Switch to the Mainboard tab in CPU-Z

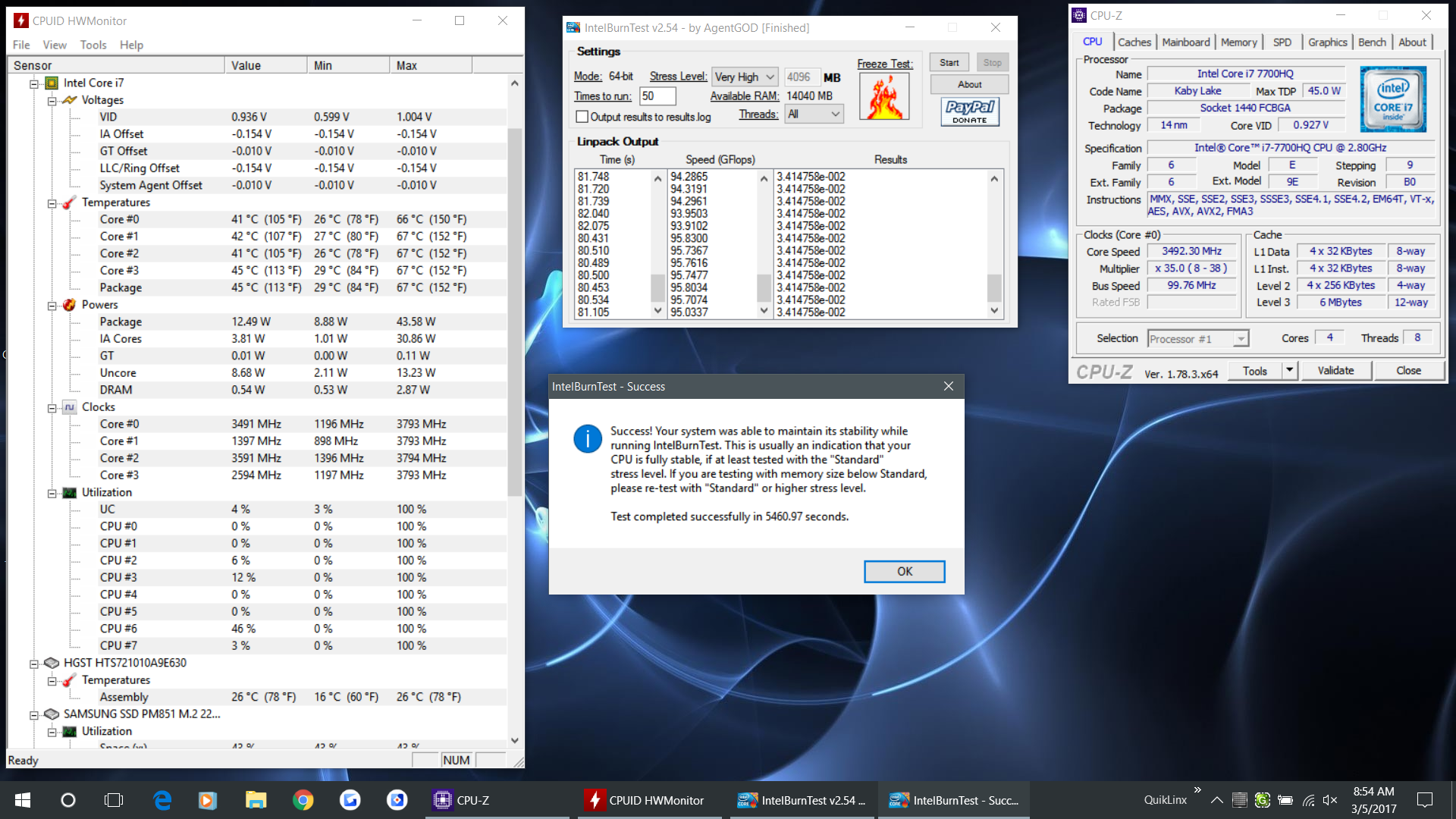tap(1186, 42)
